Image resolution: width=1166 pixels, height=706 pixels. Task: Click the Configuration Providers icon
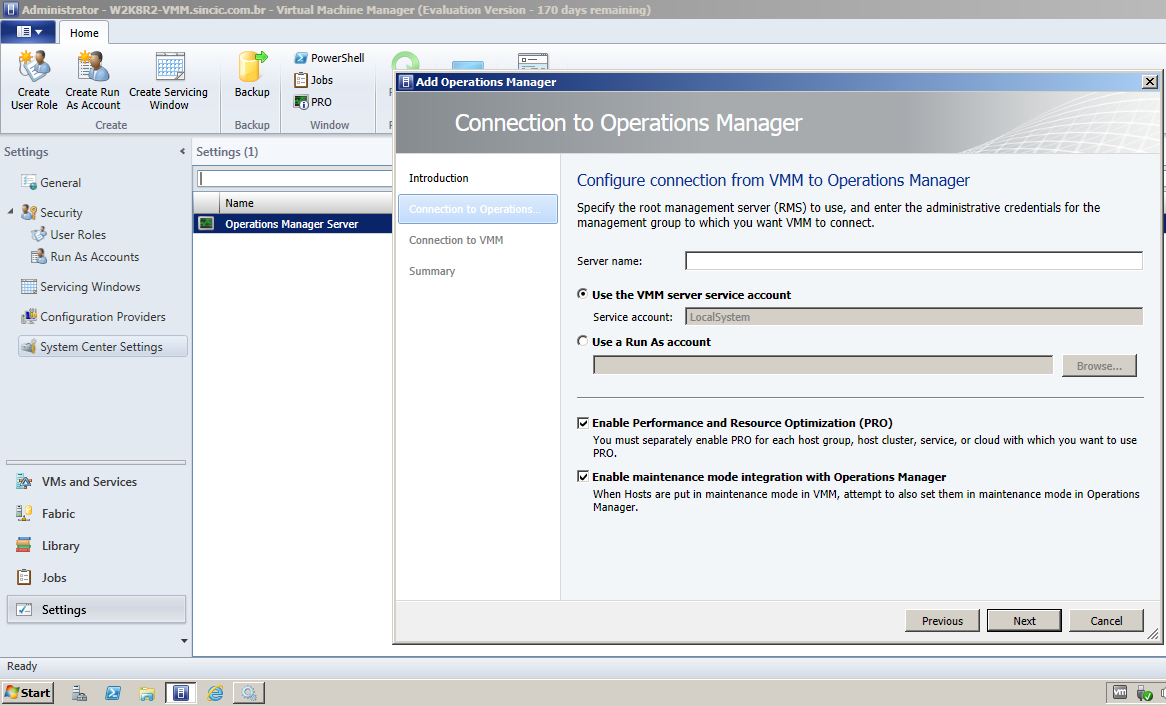(x=29, y=316)
